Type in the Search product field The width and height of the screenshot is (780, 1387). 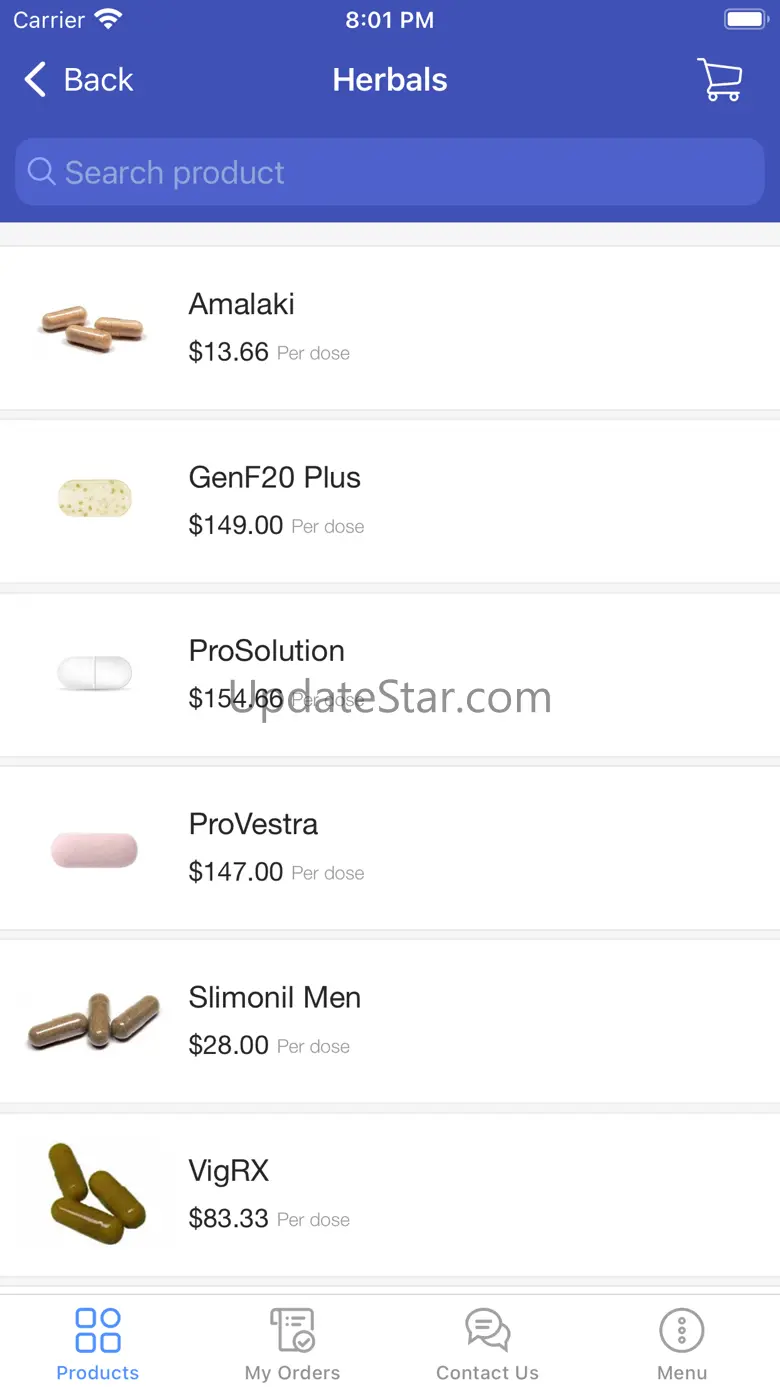point(400,172)
